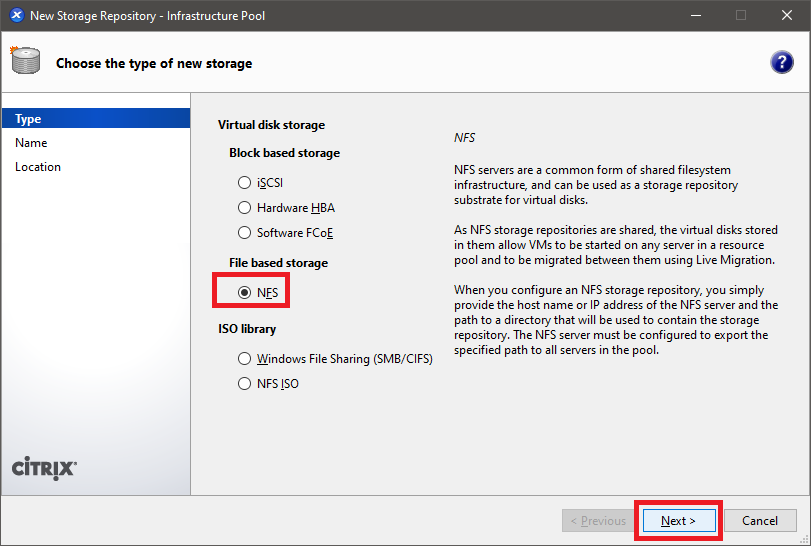Click the 'Choose the type of new storage' heading
This screenshot has height=546, width=811.
[x=154, y=63]
